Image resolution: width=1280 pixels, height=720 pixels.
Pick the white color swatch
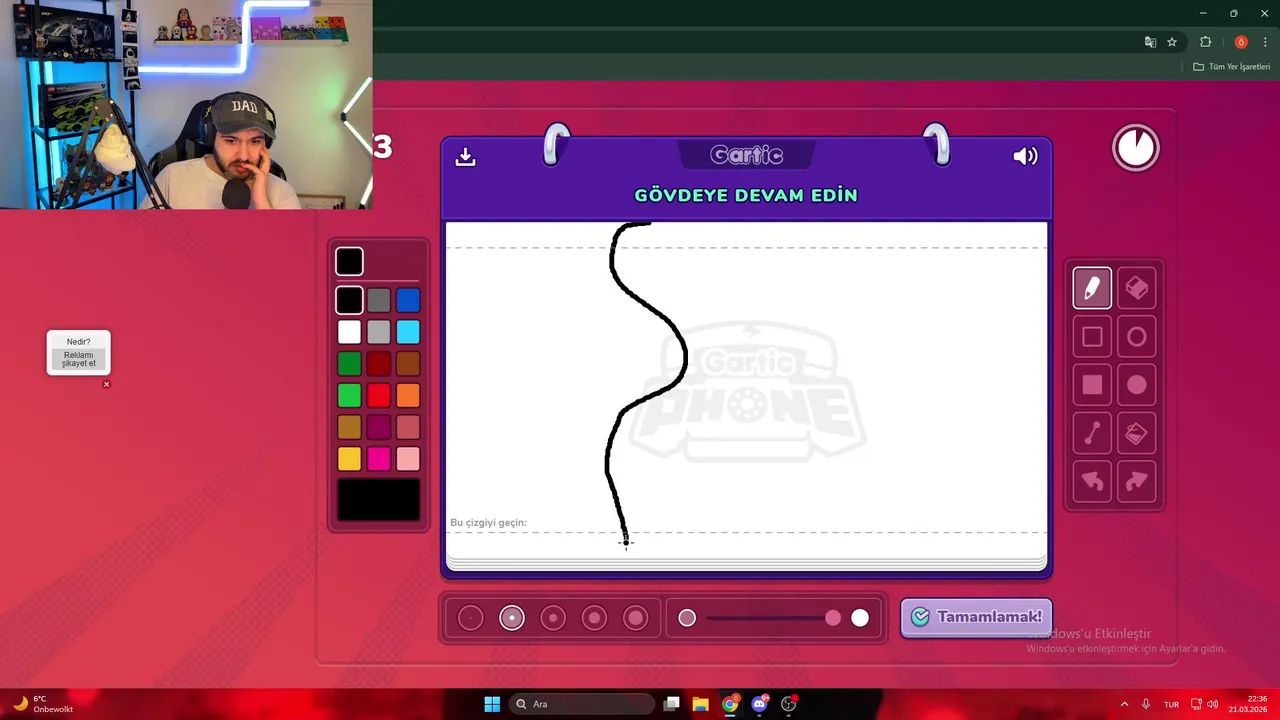pyautogui.click(x=349, y=332)
